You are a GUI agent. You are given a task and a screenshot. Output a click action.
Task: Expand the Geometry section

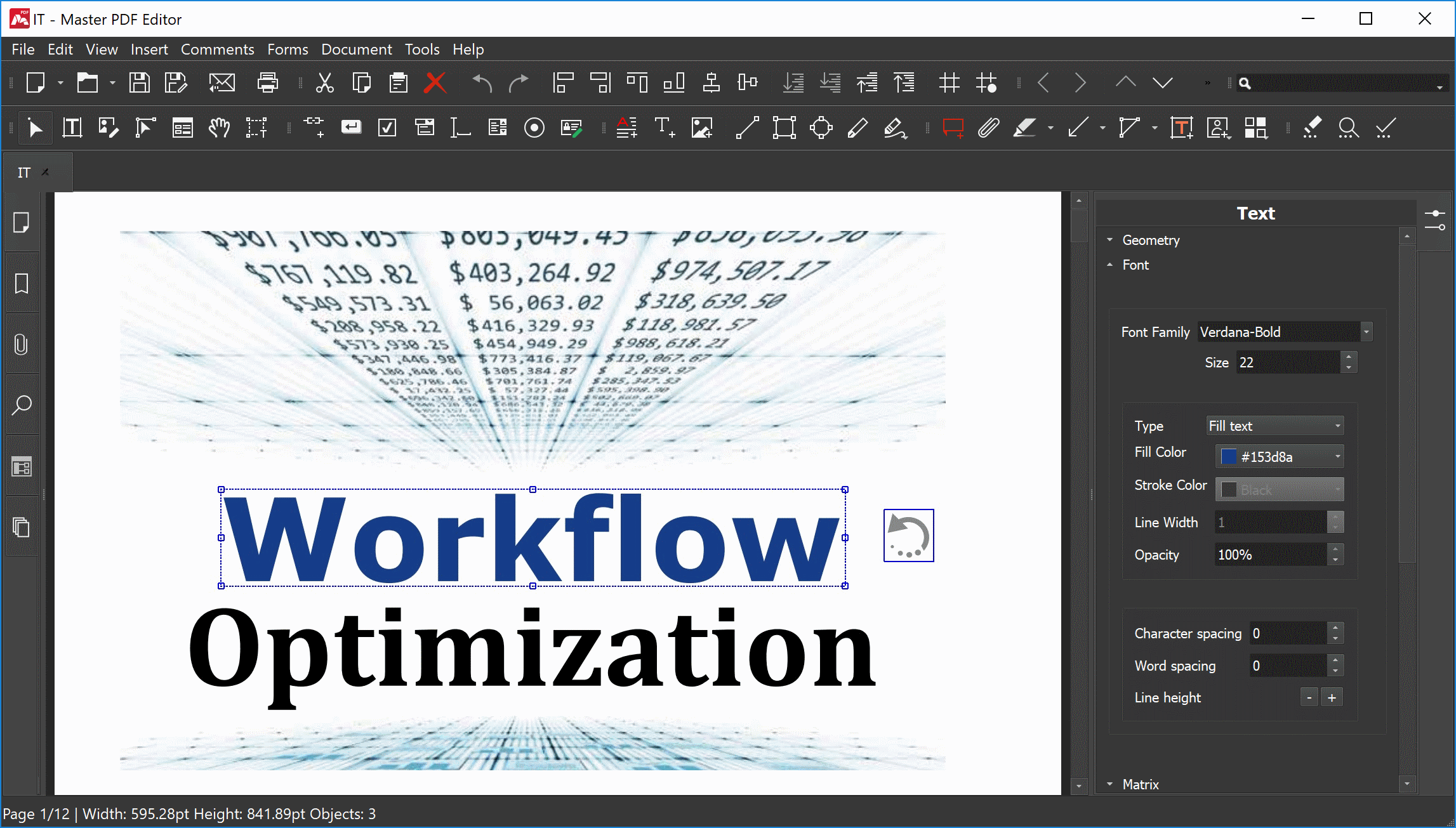[1150, 239]
